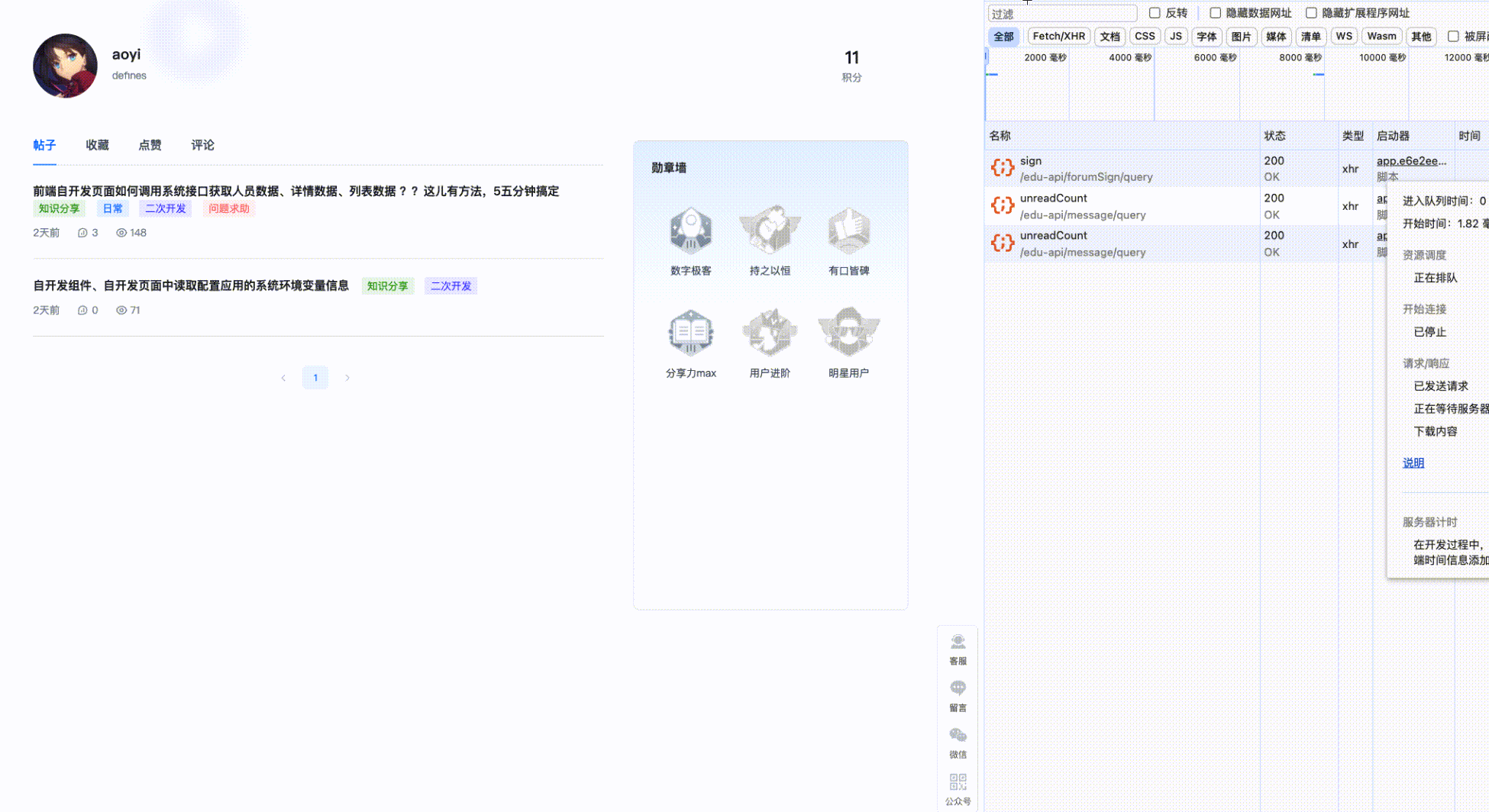Select page 1 in pagination
1489x812 pixels.
point(315,378)
